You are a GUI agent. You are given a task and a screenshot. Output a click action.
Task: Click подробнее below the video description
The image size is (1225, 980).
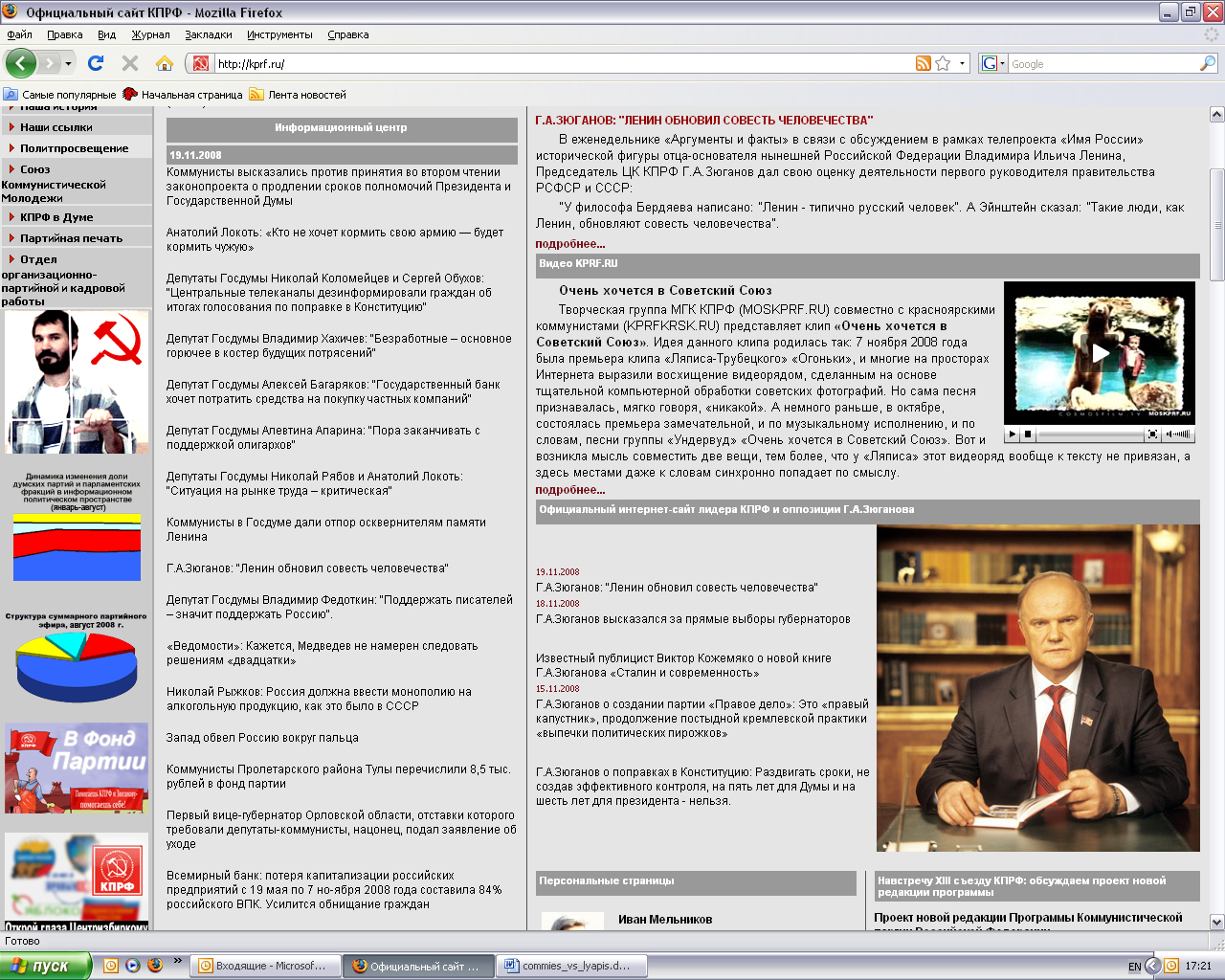570,490
